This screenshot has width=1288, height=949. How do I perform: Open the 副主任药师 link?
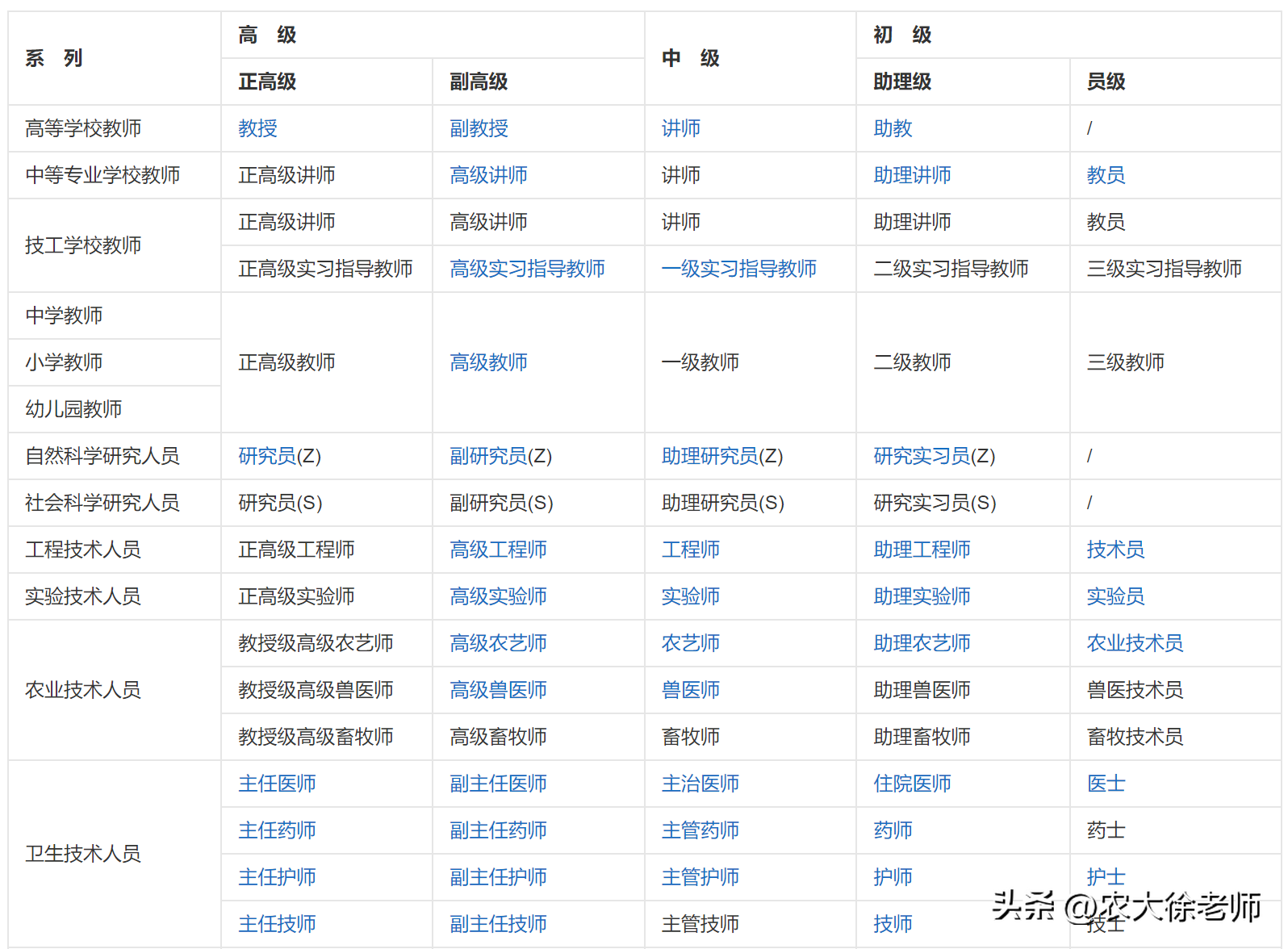coord(498,830)
